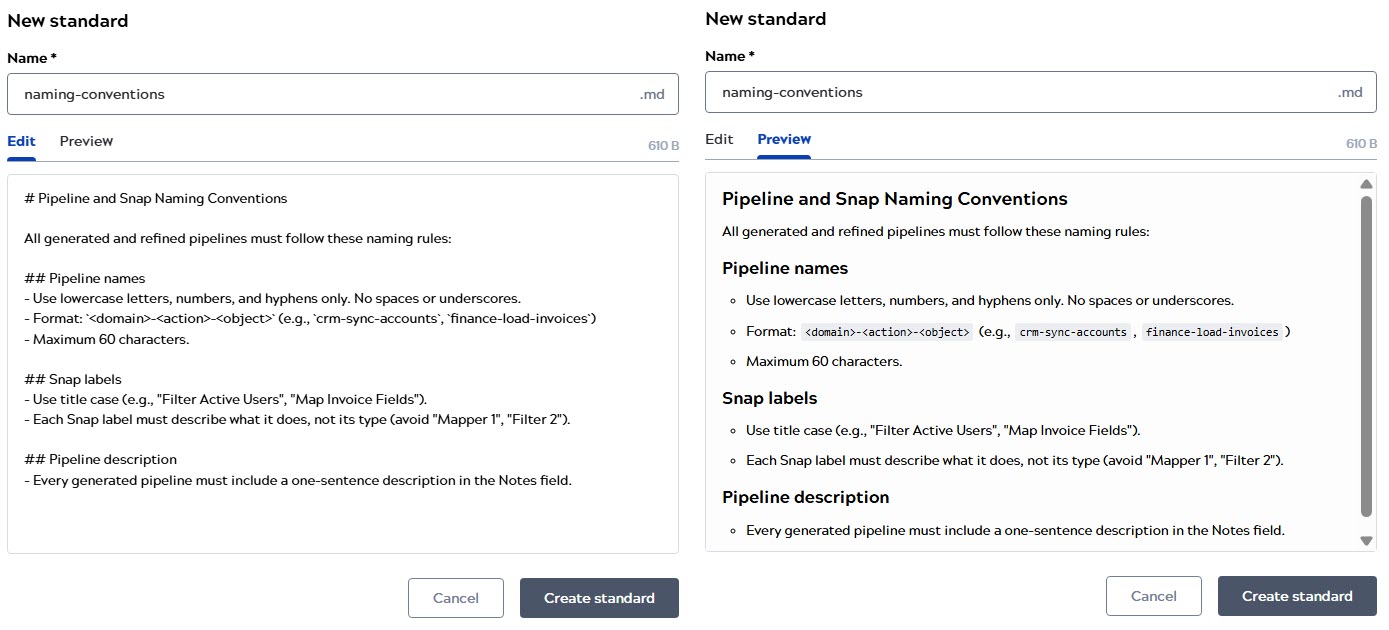Cancel the form showing the rendered preview
The image size is (1389, 630).
click(1153, 596)
